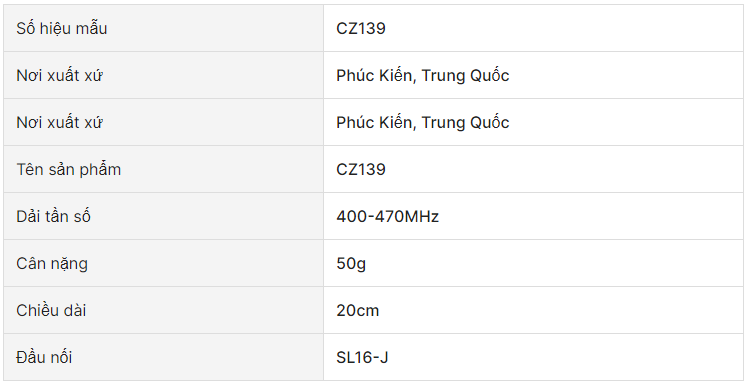This screenshot has width=748, height=381.
Task: Click the 'Chiều dài' label cell
Action: tap(164, 310)
